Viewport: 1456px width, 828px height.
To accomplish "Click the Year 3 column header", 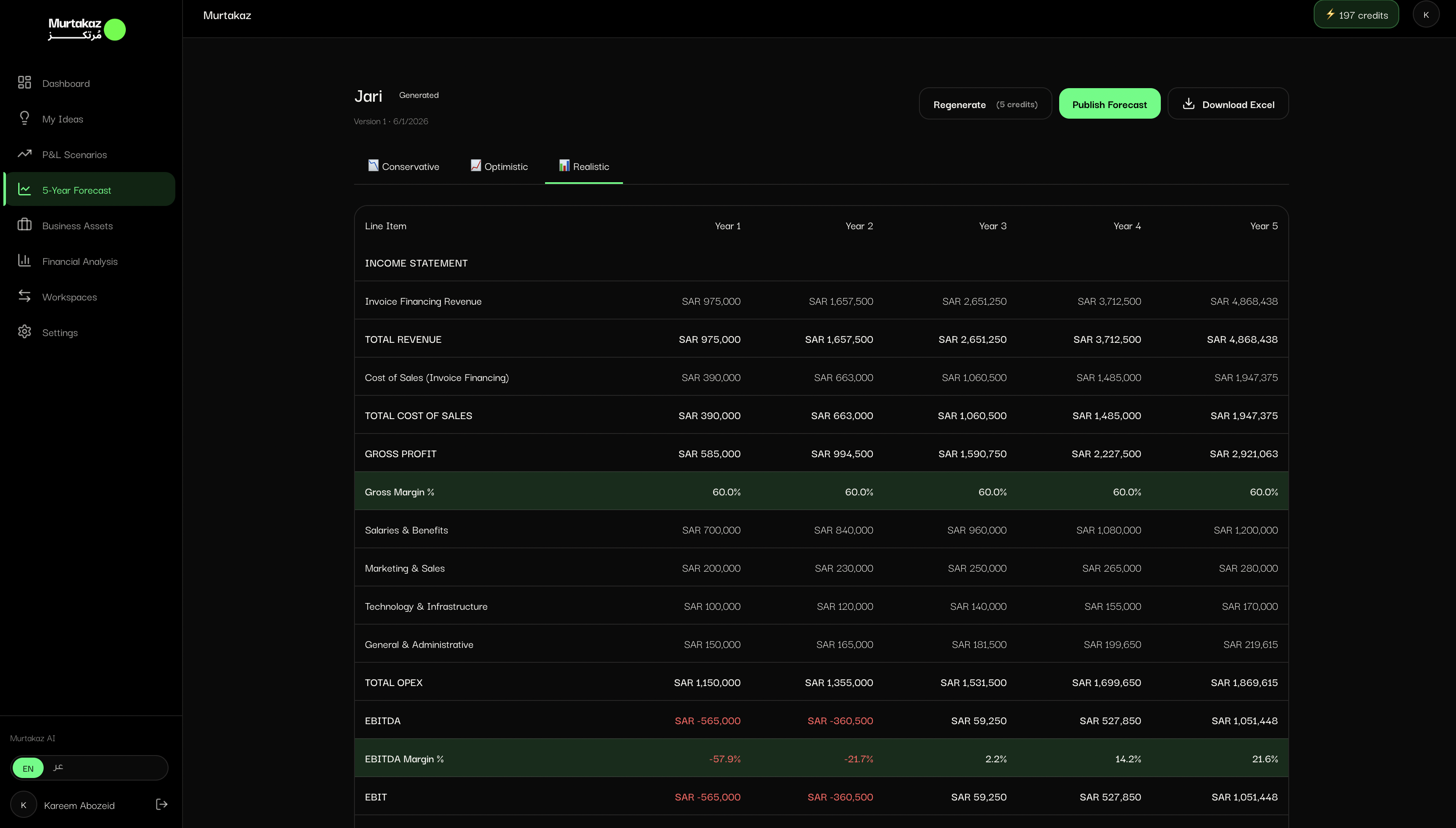I will [x=992, y=226].
